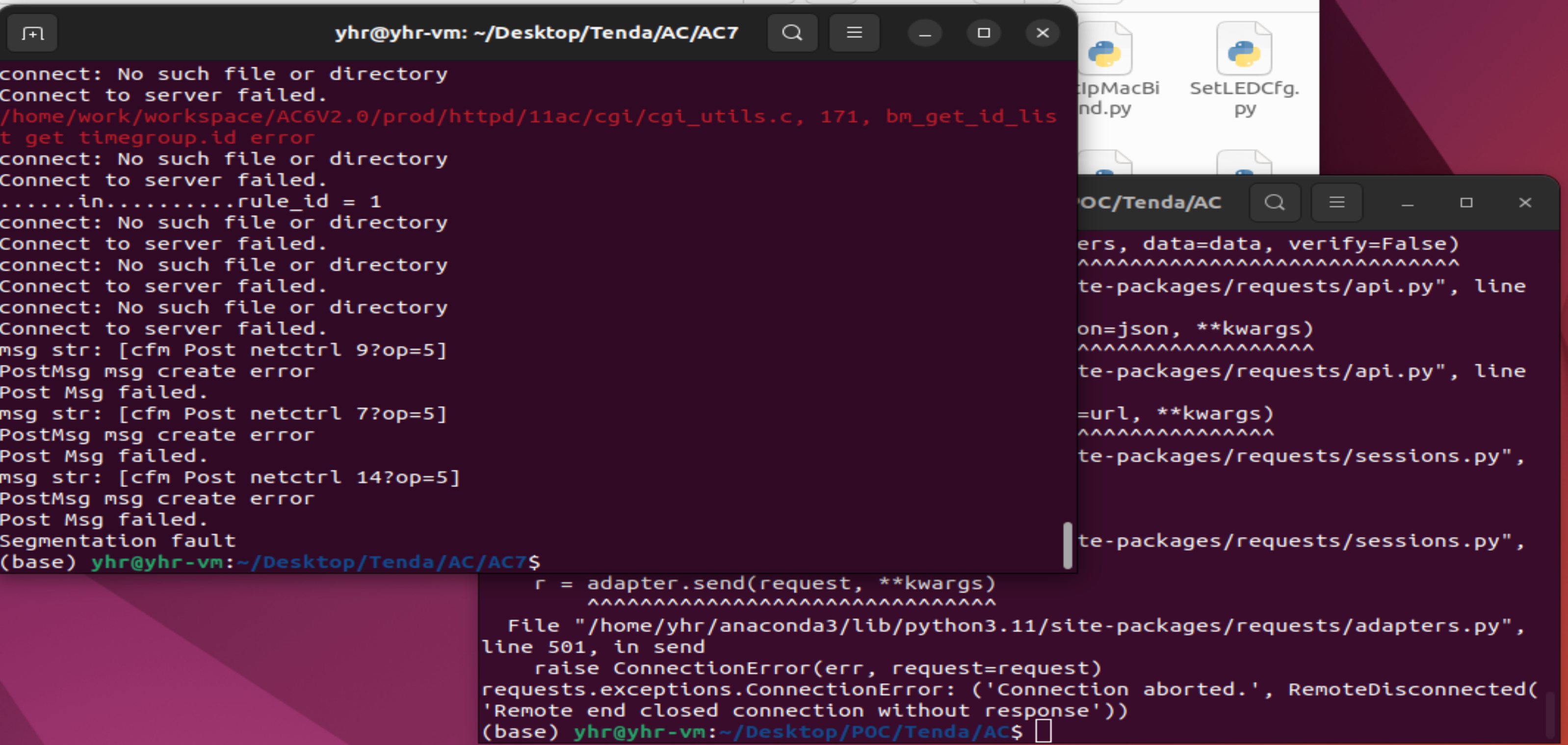Close the POC/Tenda/AC terminal window
Viewport: 1568px width, 745px height.
click(x=1525, y=203)
